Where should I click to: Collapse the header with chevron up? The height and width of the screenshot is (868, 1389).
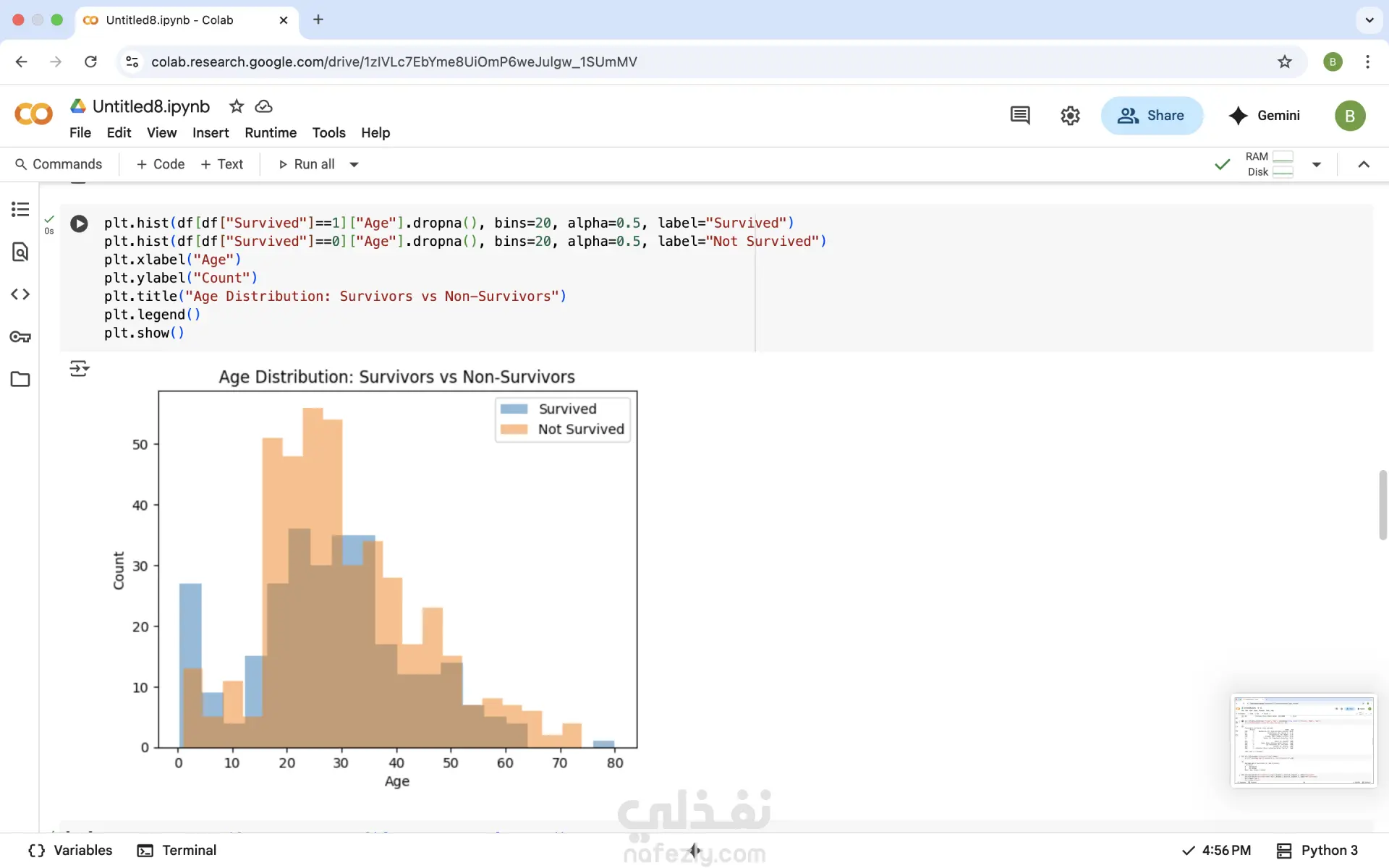pos(1364,165)
